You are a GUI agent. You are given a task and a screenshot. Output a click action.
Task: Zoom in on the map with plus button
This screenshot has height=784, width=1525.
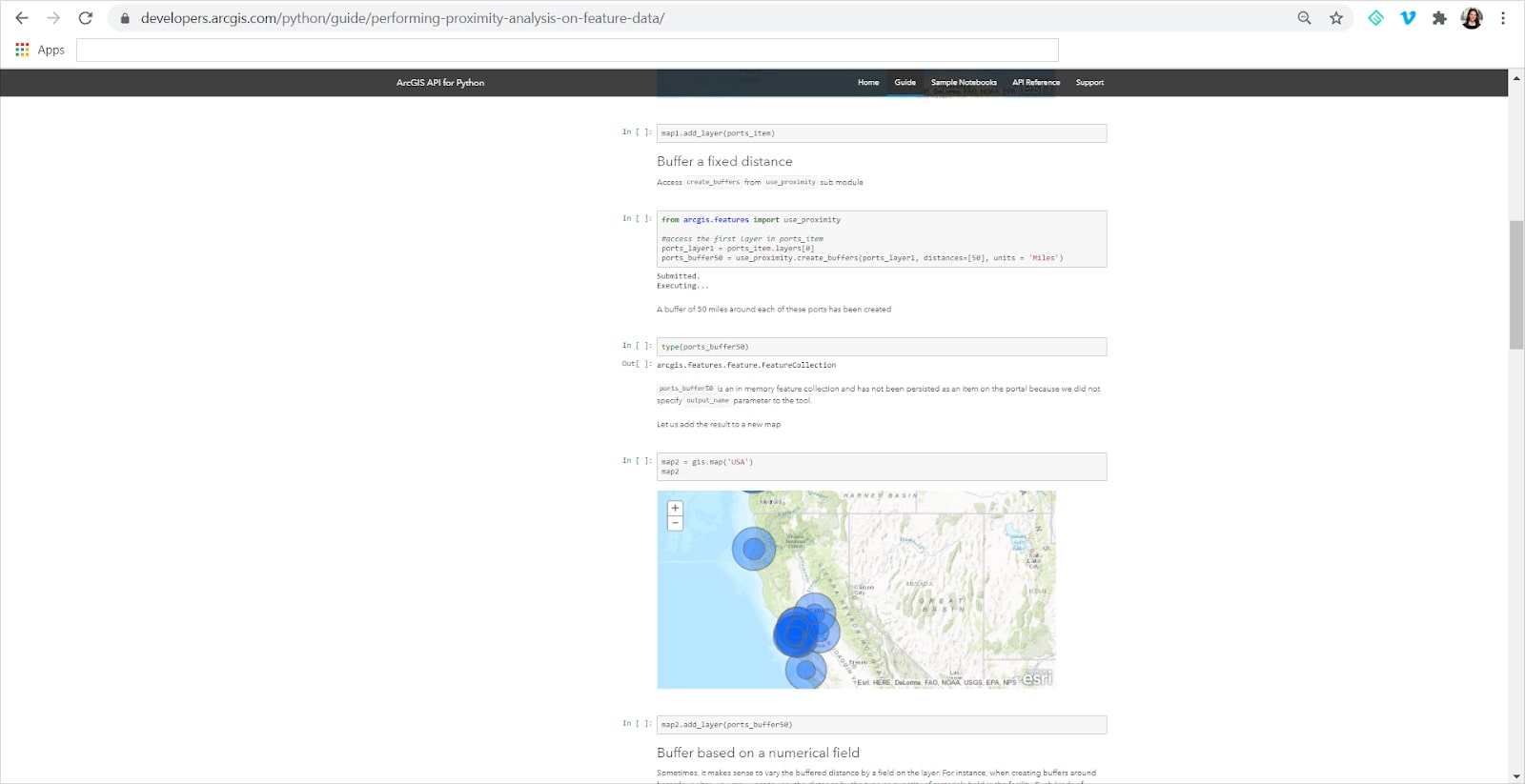[x=675, y=509]
